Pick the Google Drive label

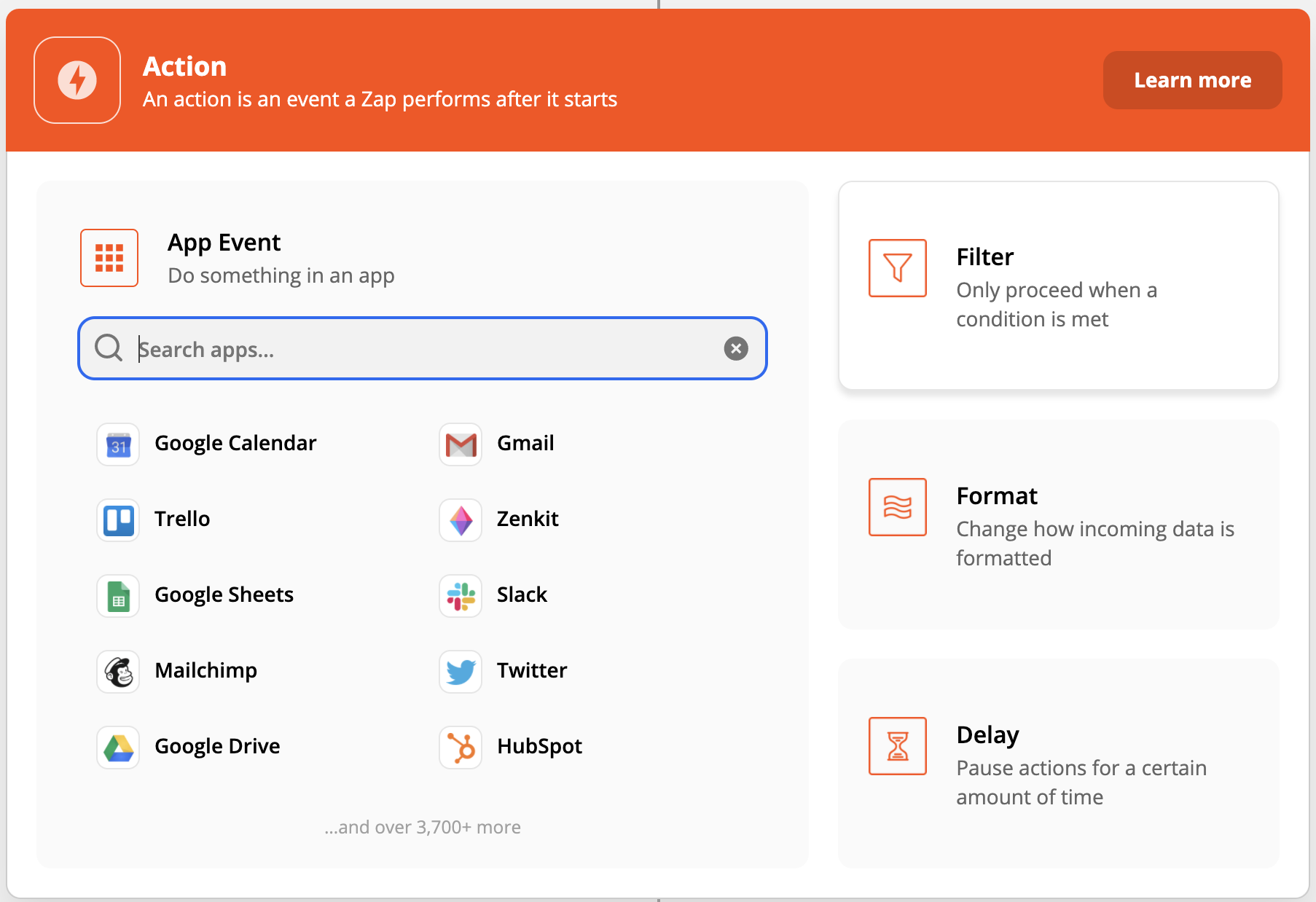pyautogui.click(x=217, y=747)
